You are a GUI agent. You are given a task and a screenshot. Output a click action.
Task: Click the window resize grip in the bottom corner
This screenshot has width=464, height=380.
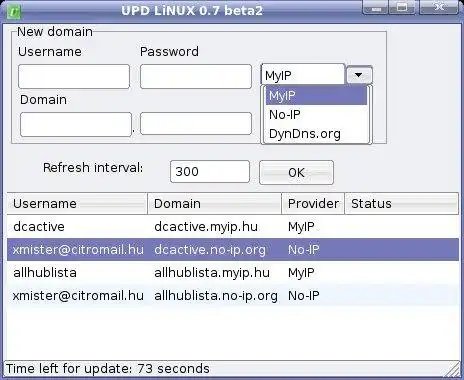[x=452, y=370]
